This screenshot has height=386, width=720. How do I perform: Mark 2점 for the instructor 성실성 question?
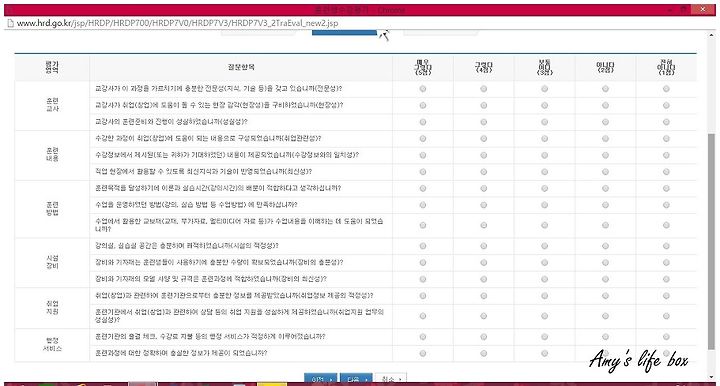[x=605, y=122]
